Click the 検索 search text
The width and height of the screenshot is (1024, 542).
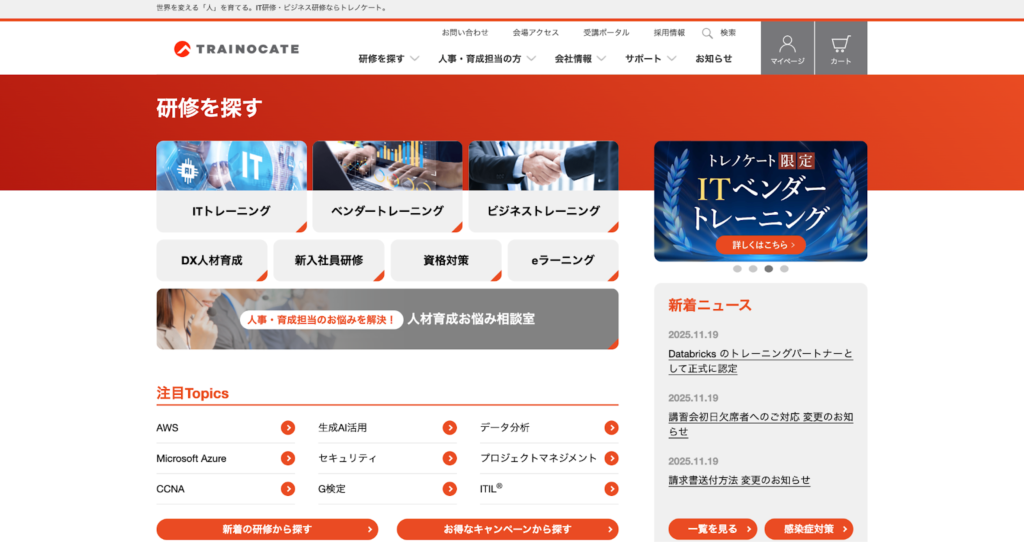click(x=728, y=33)
